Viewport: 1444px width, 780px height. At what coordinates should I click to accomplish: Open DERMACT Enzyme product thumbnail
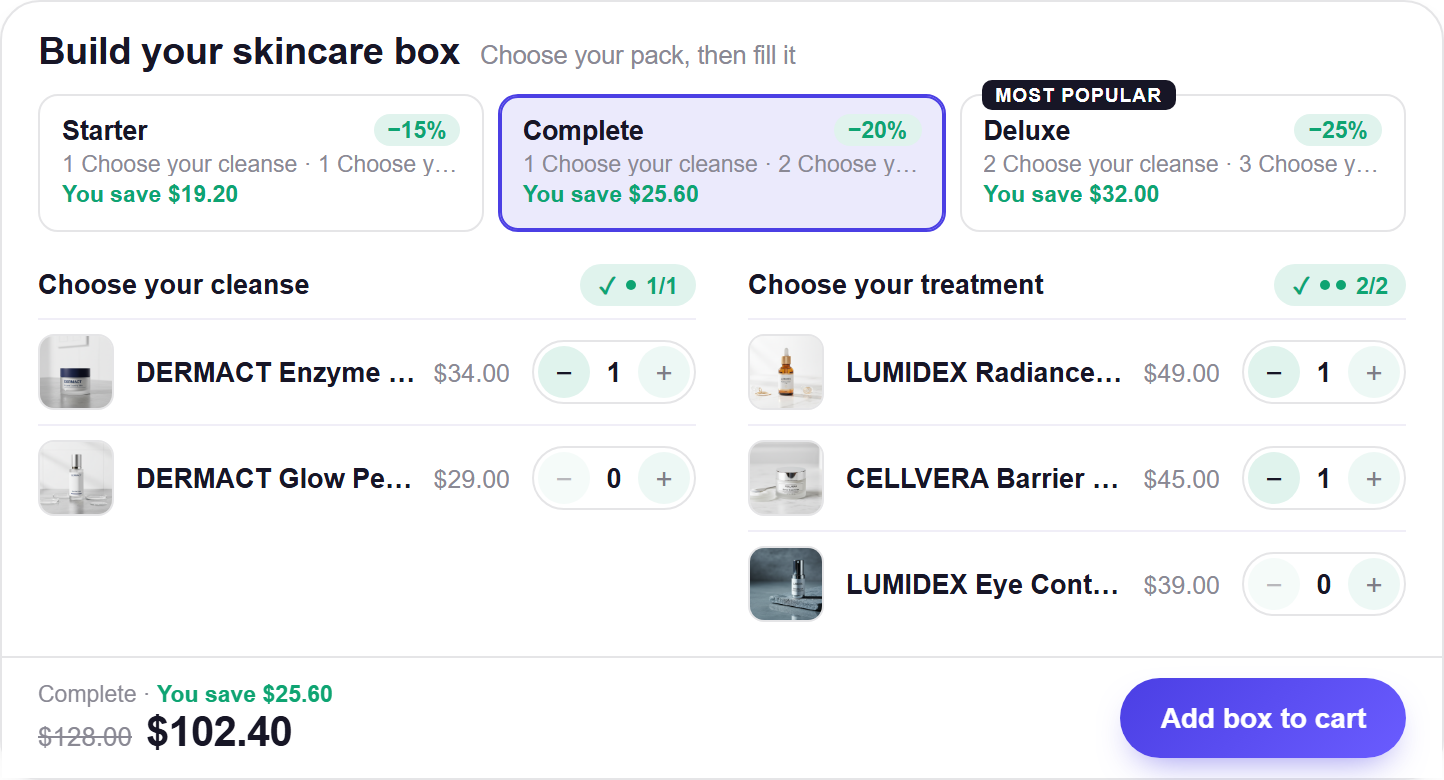point(76,372)
